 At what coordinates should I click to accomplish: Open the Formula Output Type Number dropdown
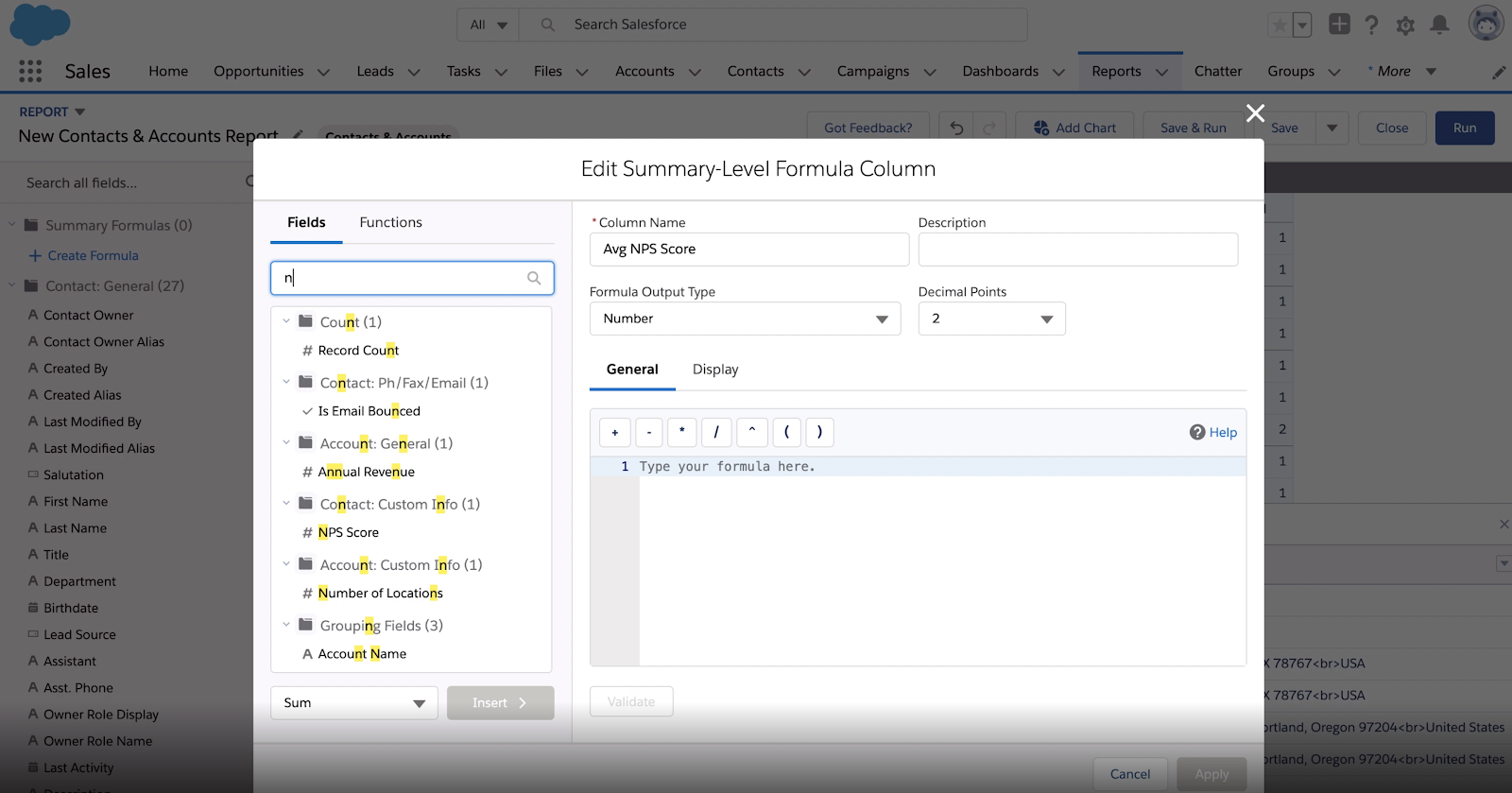745,319
